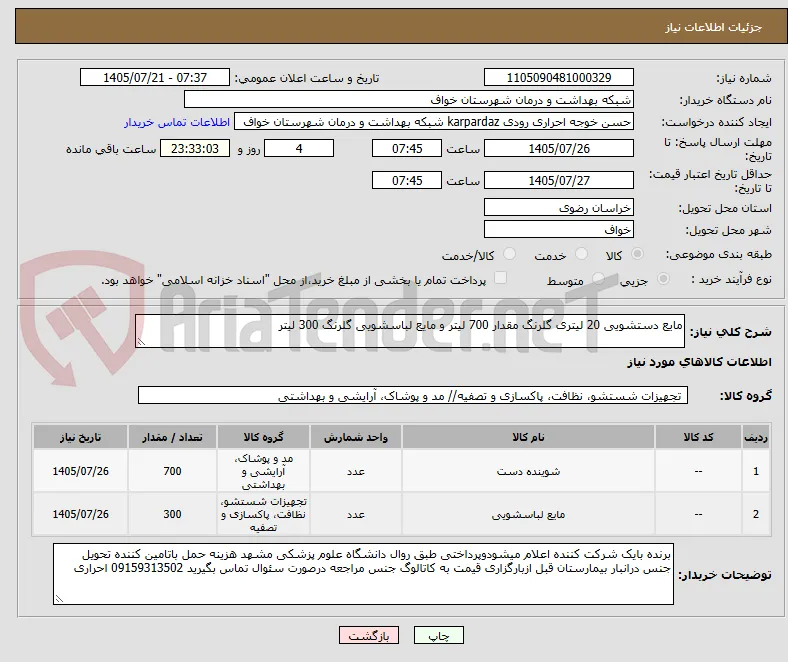Click the city field خواف
Image resolution: width=788 pixels, height=662 pixels.
pyautogui.click(x=559, y=230)
